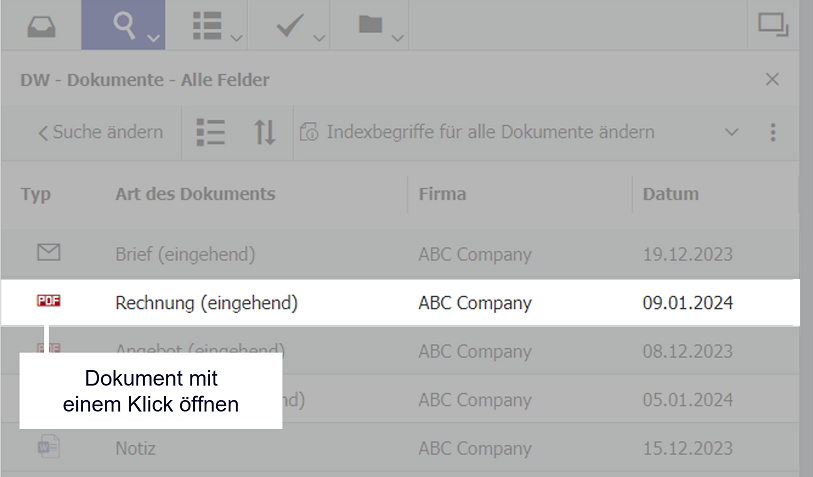
Task: Click Suche ändern back button
Action: pos(100,132)
